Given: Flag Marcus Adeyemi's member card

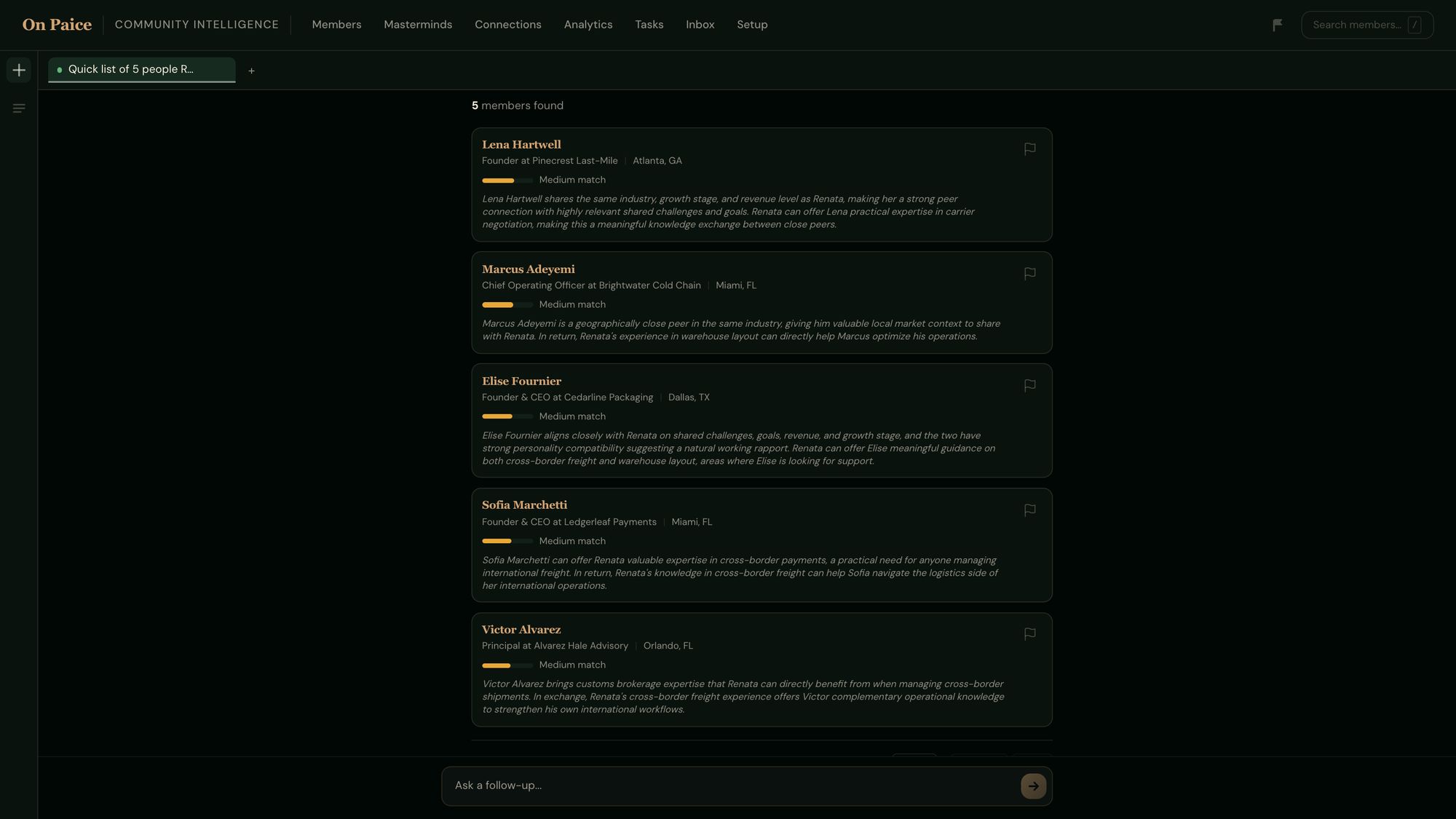Looking at the screenshot, I should pos(1029,274).
